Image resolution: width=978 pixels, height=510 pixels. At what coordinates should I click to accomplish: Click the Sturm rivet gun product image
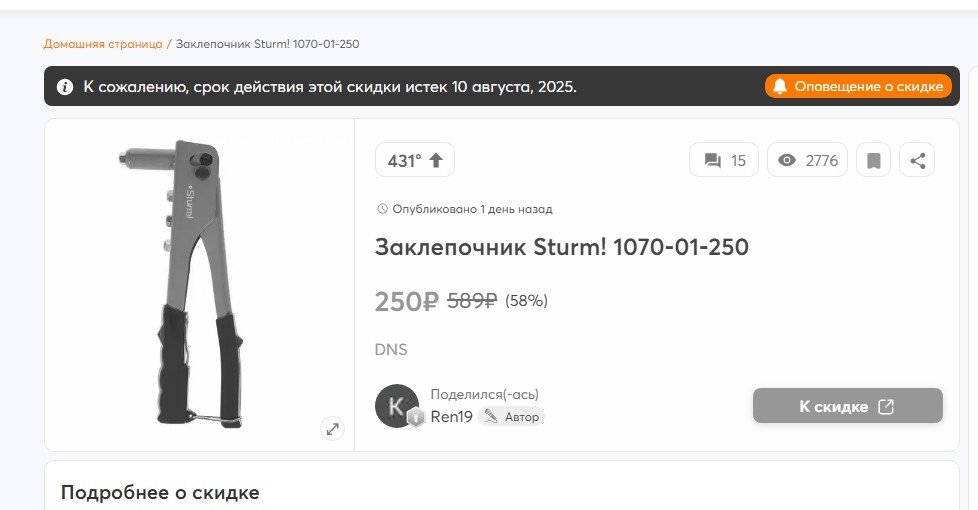[x=199, y=285]
